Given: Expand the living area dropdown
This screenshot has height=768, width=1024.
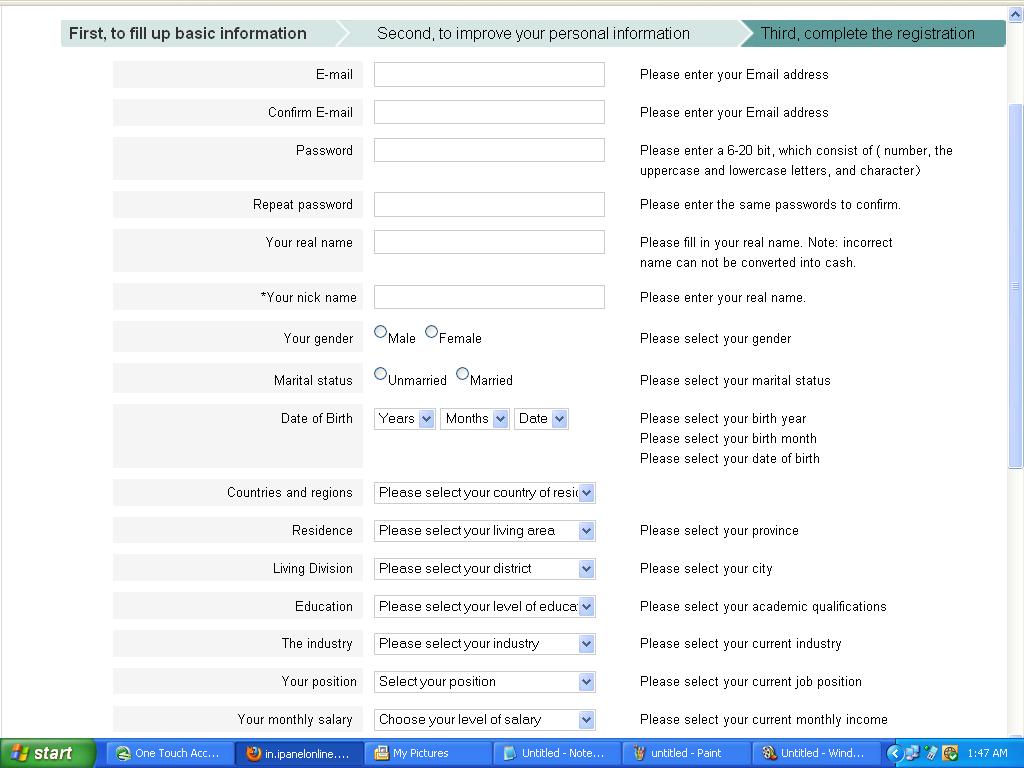Looking at the screenshot, I should 485,531.
